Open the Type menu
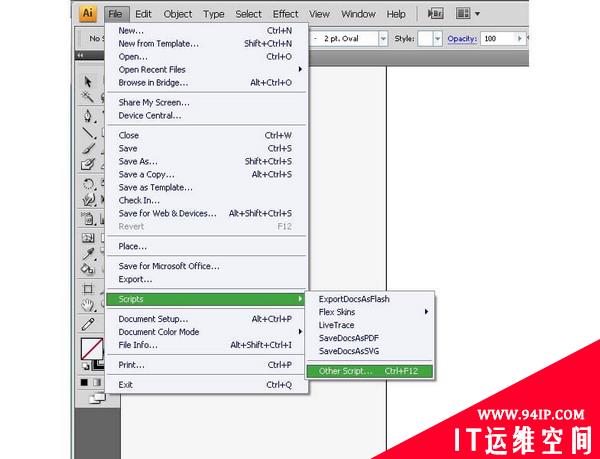This screenshot has height=459, width=600. point(214,14)
